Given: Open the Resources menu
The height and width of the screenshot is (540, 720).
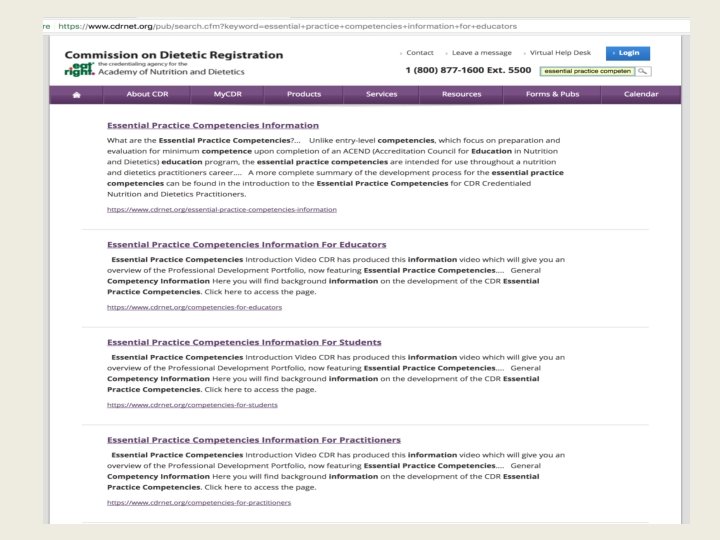Looking at the screenshot, I should tap(461, 94).
